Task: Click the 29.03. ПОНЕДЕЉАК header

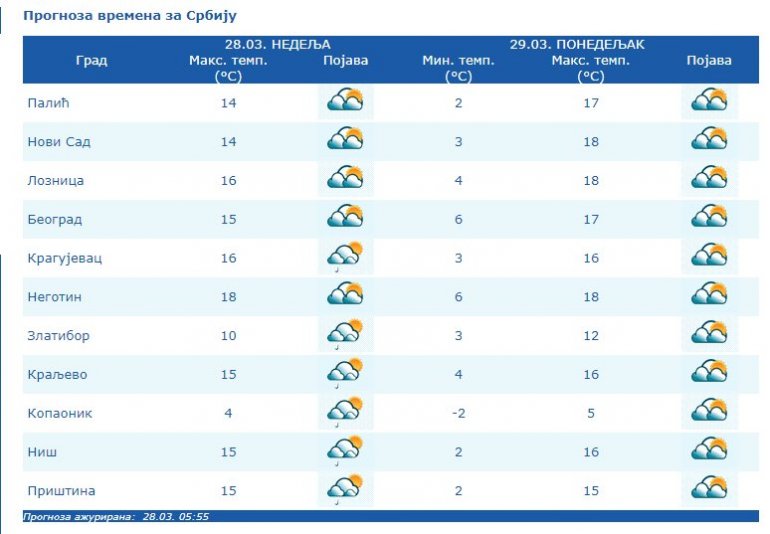Action: pos(577,45)
